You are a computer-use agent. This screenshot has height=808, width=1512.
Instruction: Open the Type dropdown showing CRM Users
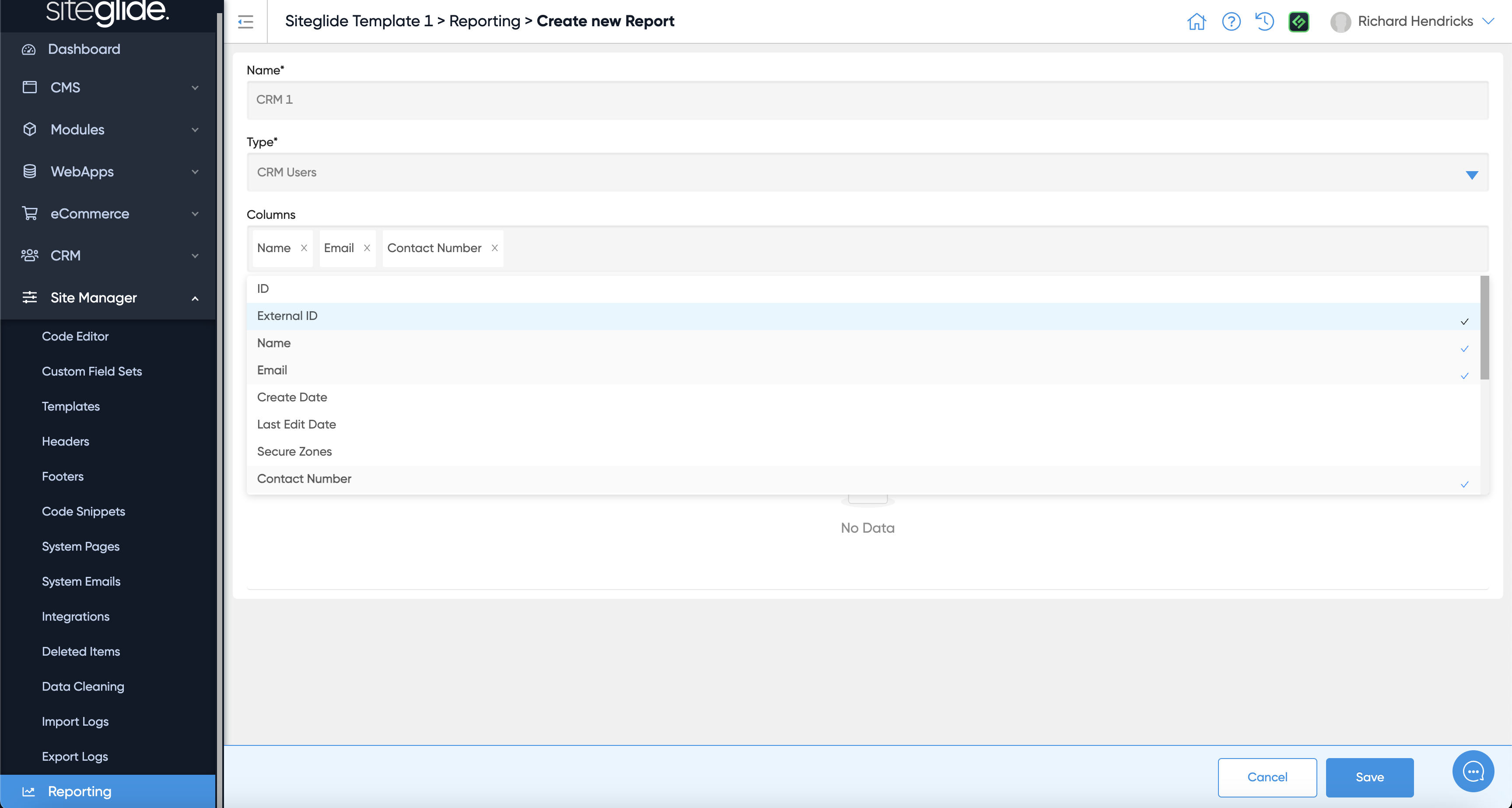pyautogui.click(x=867, y=172)
